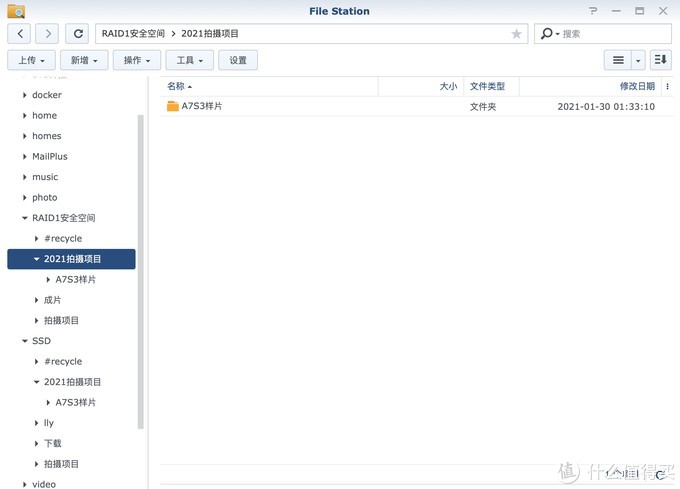Click the 设置 settings button
This screenshot has width=680, height=489.
point(238,60)
